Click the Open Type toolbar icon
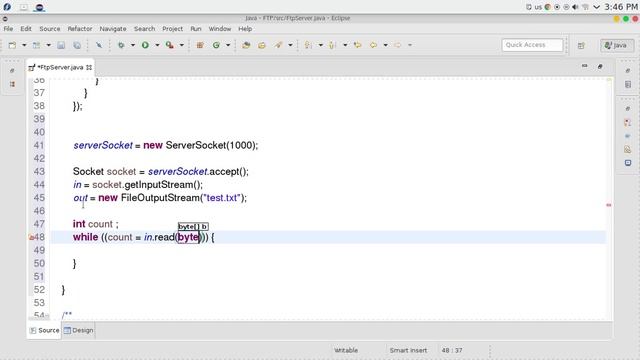Image resolution: width=640 pixels, height=360 pixels. coord(246,45)
